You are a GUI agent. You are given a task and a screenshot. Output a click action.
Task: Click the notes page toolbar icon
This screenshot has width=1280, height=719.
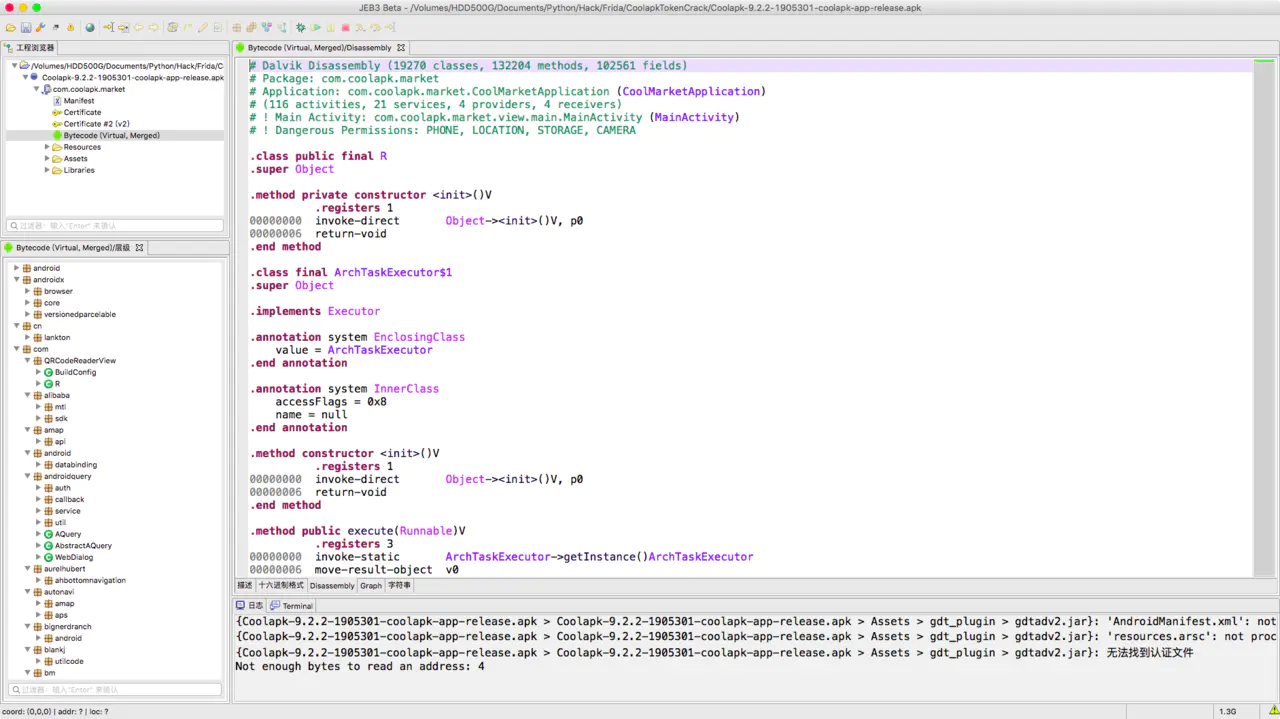tap(218, 28)
